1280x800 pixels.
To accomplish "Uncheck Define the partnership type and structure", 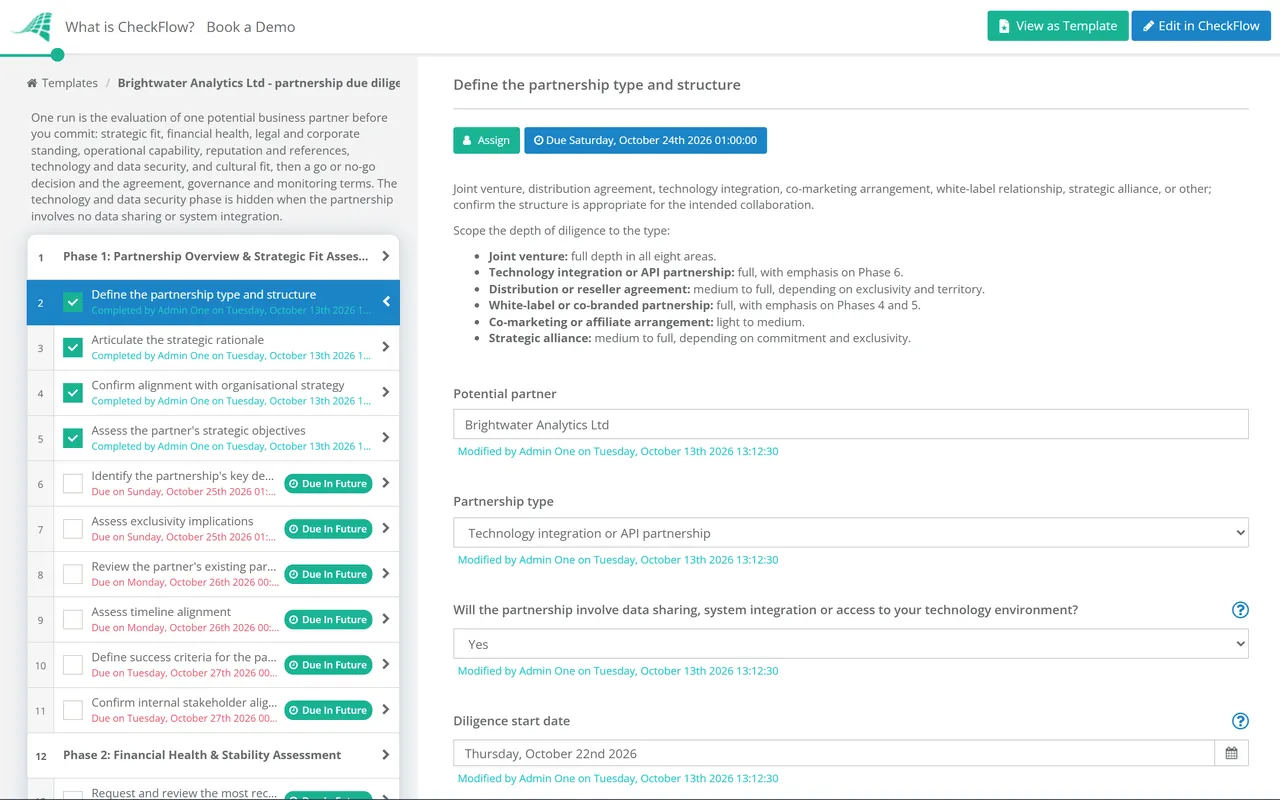I will click(73, 302).
